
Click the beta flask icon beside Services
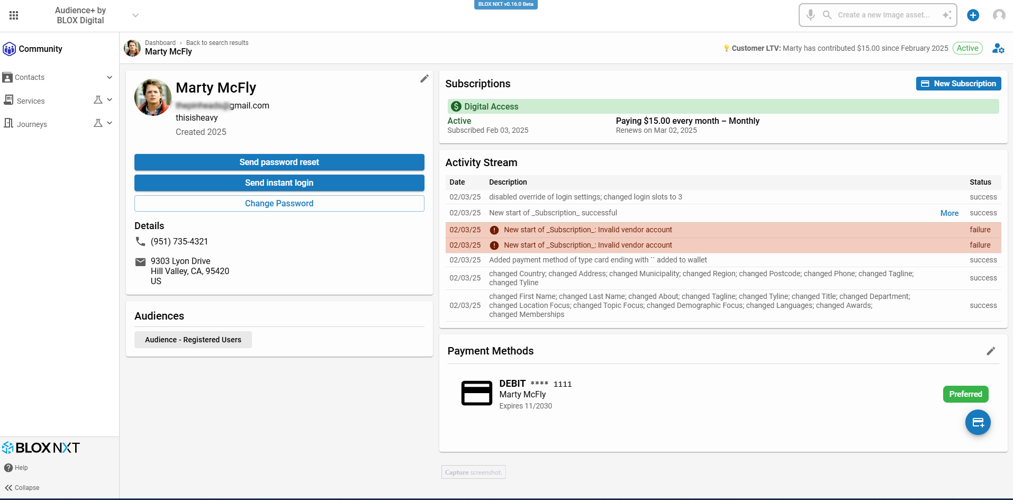(x=98, y=100)
